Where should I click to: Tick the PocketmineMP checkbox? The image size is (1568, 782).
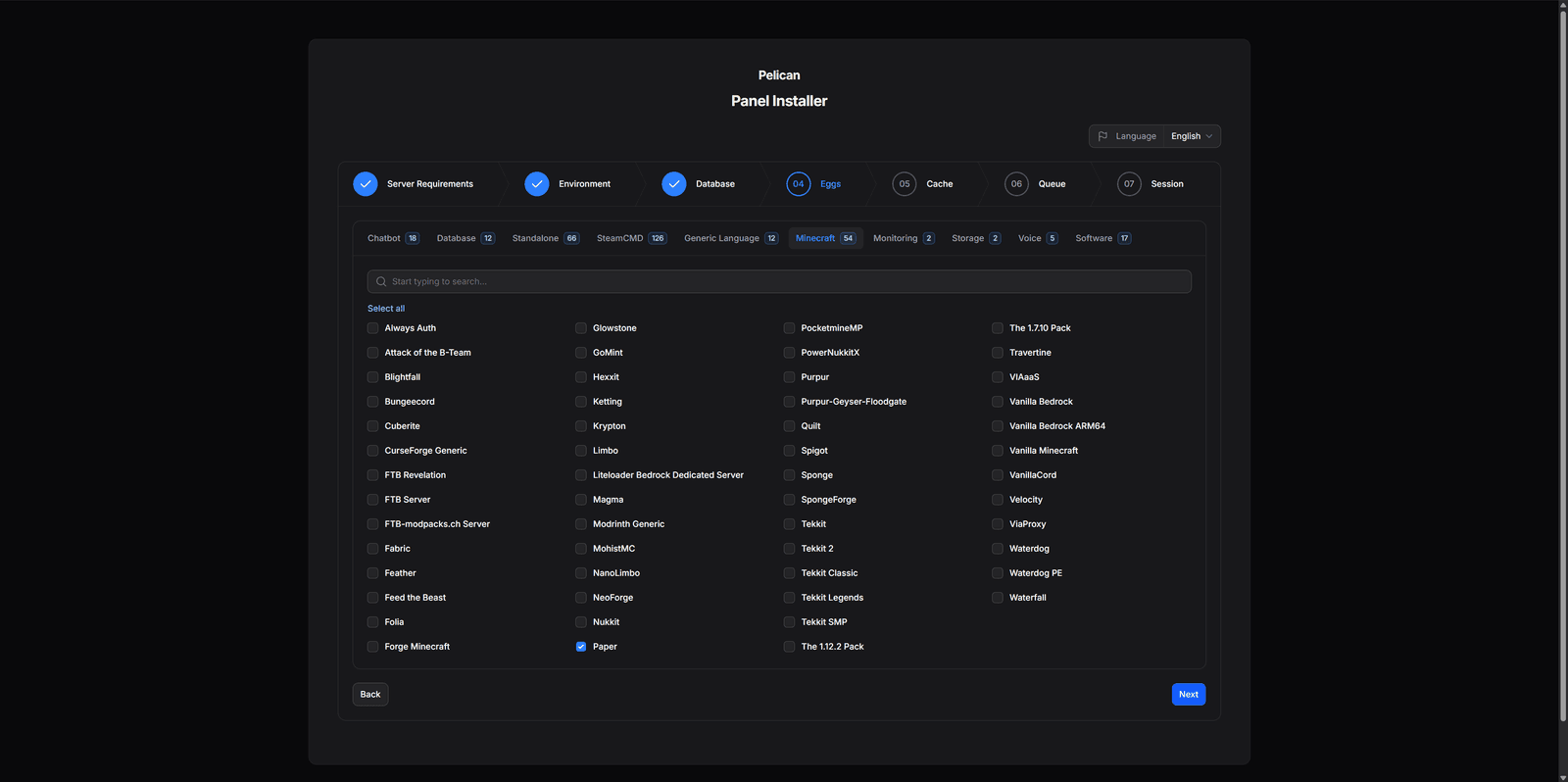[789, 328]
